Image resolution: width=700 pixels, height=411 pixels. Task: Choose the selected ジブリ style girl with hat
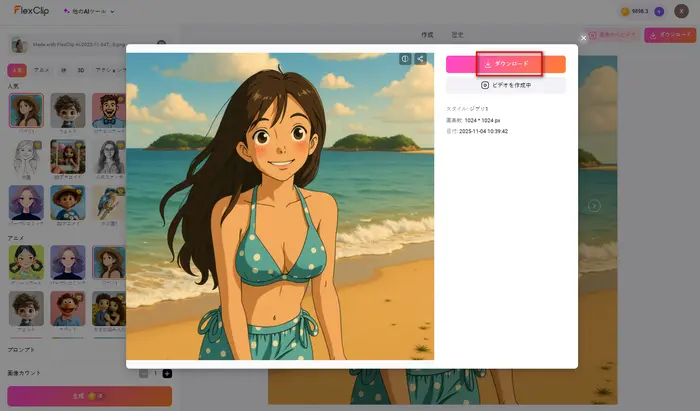point(26,110)
